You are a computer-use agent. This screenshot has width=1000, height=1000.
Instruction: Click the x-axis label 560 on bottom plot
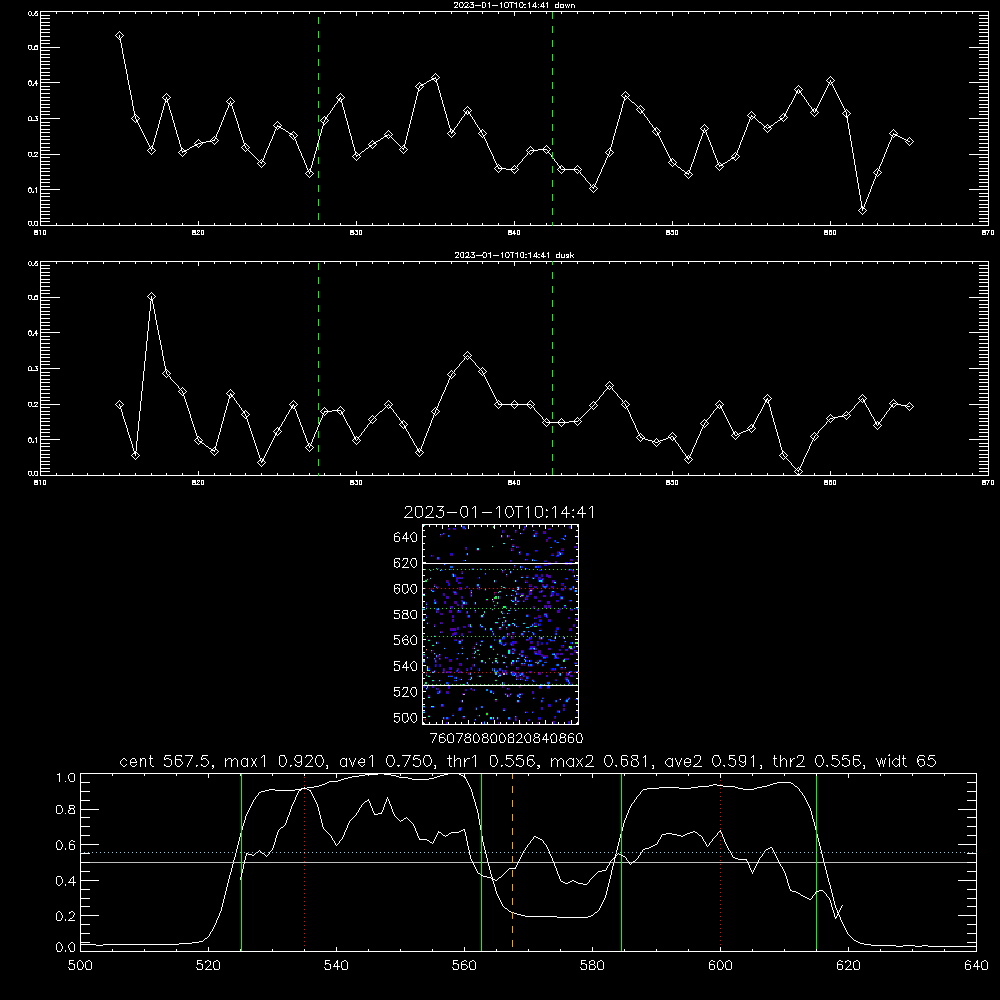(464, 966)
